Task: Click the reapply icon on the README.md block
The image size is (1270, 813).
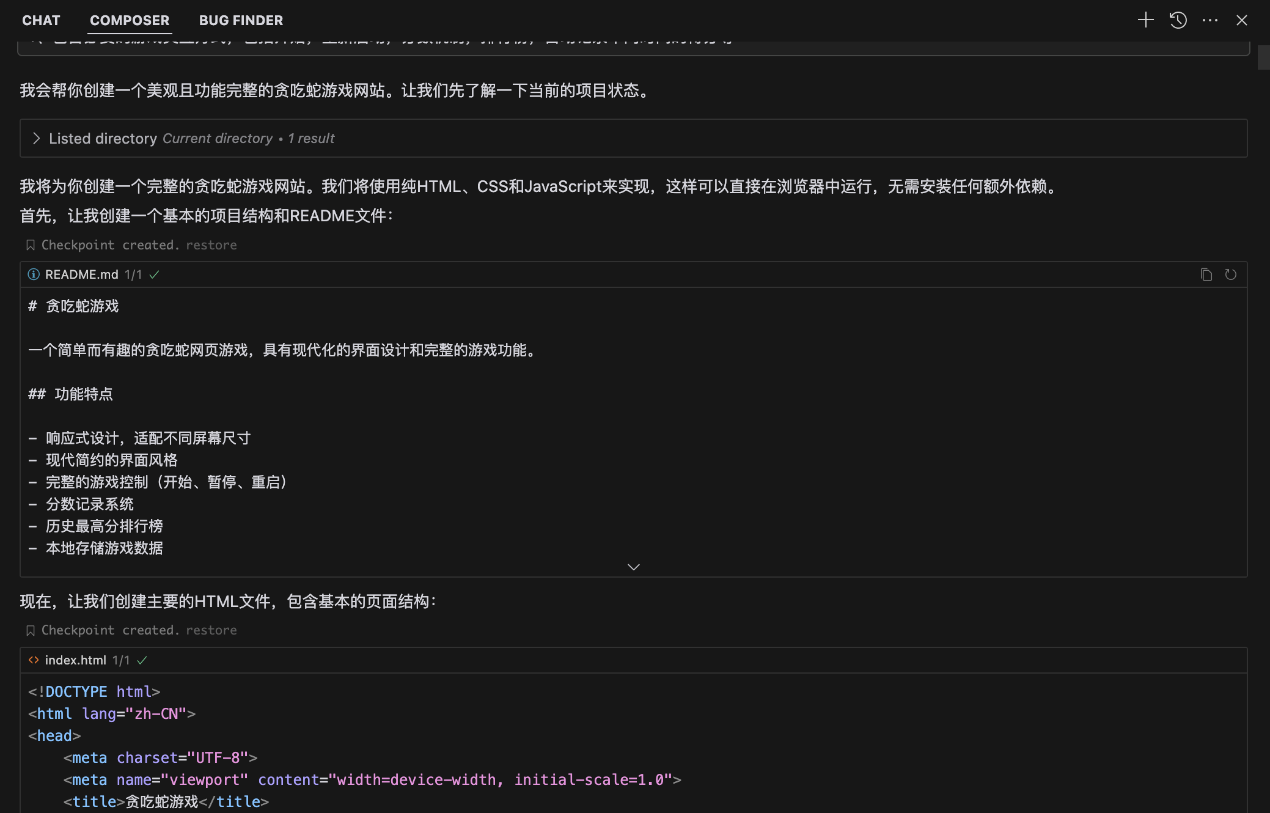Action: coord(1230,275)
